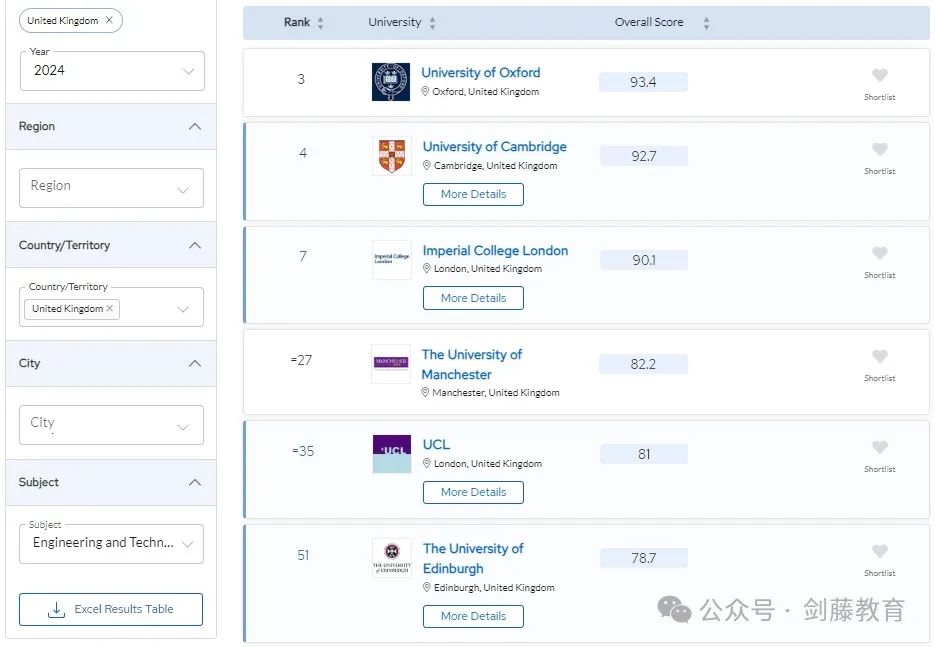Click More Details under Imperial College London
The width and height of the screenshot is (935, 647).
473,298
